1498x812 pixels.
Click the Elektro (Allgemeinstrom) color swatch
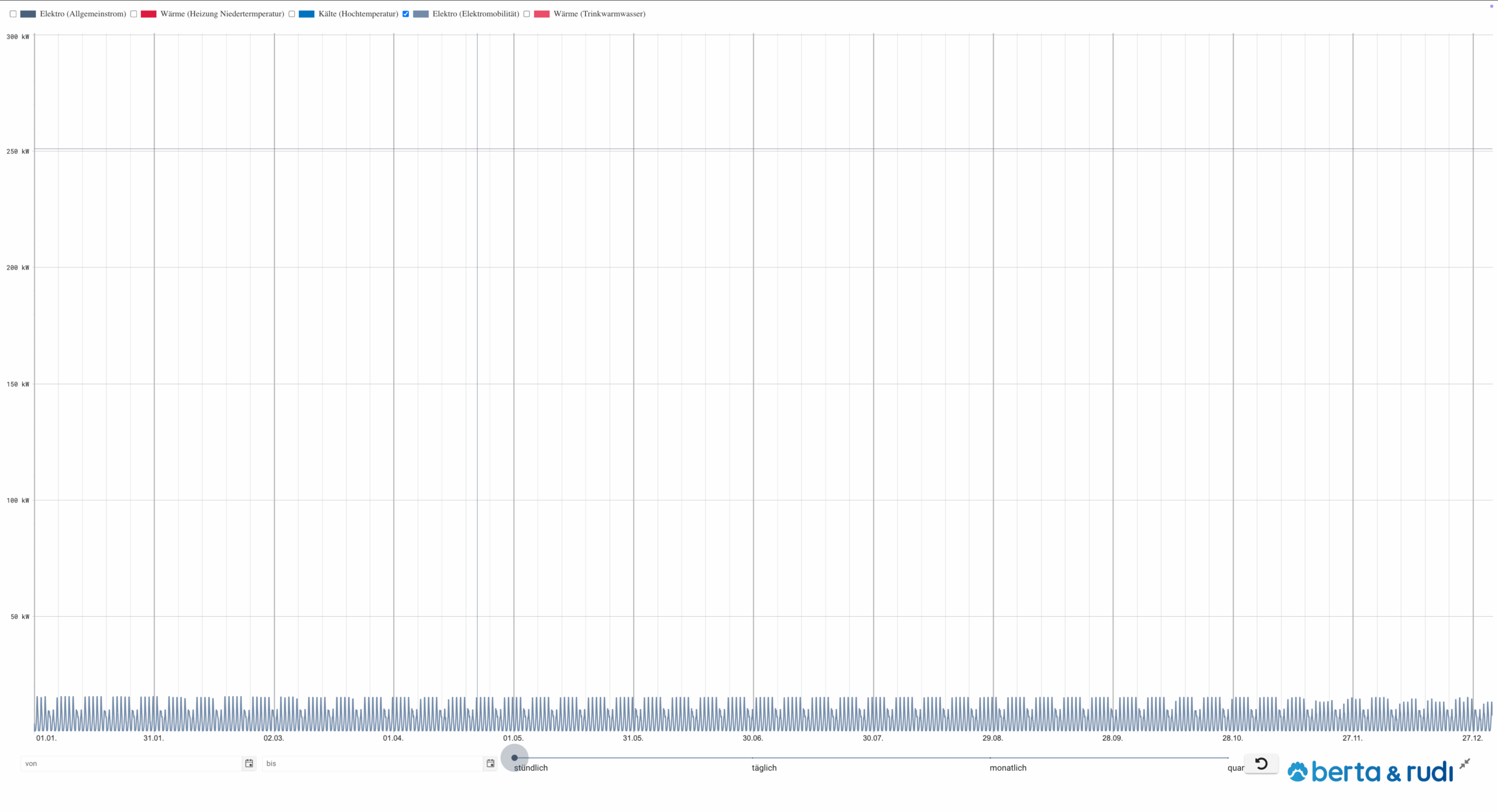click(x=28, y=14)
